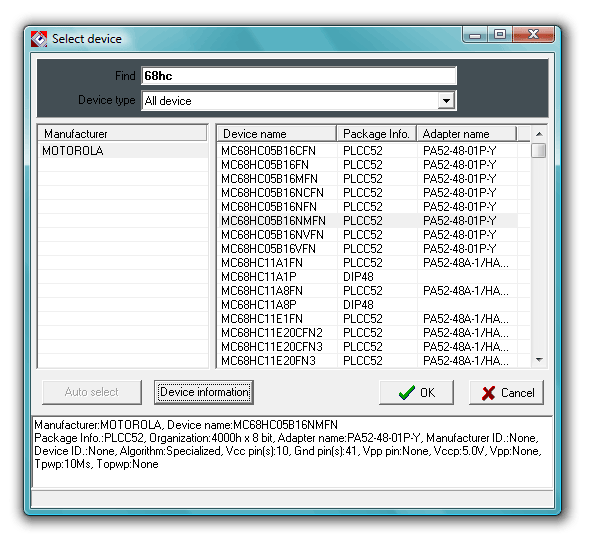Select device MC68HC11A1P
This screenshot has height=548, width=596.
(x=258, y=277)
